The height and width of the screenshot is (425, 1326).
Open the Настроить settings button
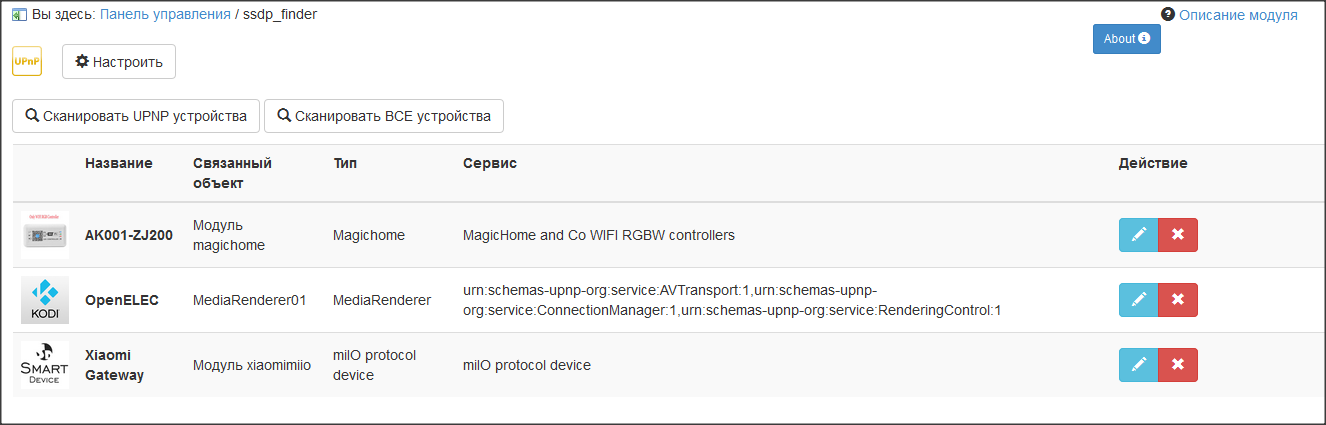pos(119,62)
